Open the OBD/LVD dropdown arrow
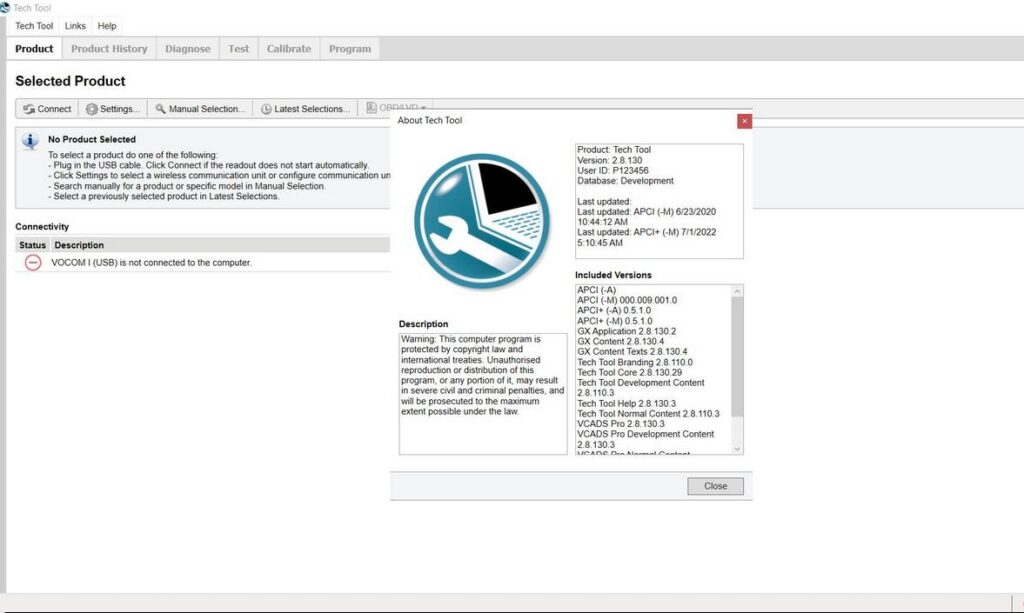1024x613 pixels. coord(422,108)
